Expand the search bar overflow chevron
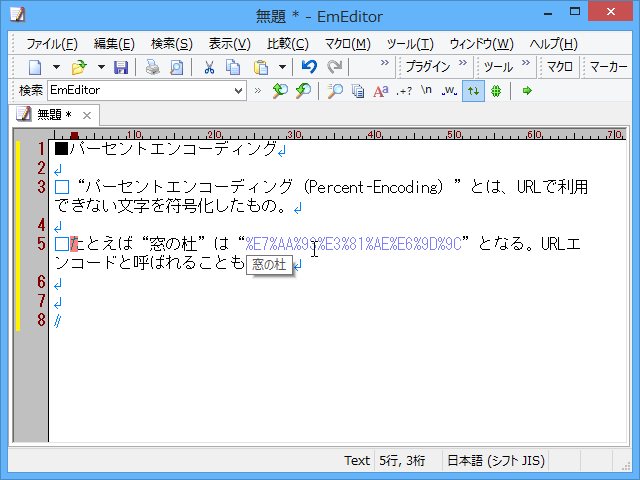The height and width of the screenshot is (480, 640). pos(258,91)
